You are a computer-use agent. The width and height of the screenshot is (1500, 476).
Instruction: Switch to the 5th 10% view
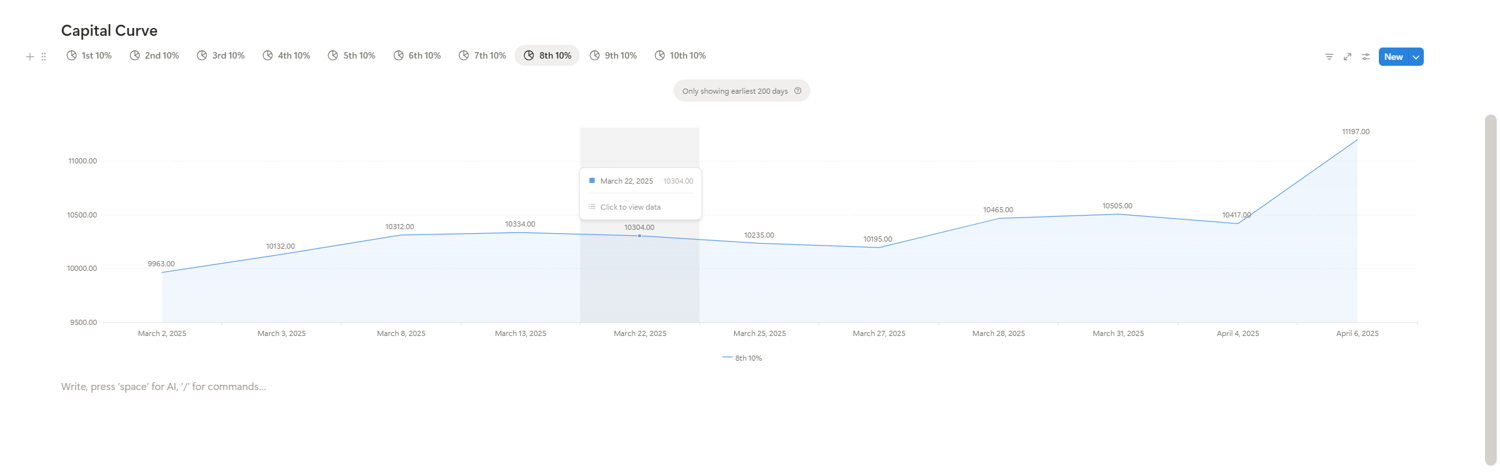pyautogui.click(x=352, y=56)
